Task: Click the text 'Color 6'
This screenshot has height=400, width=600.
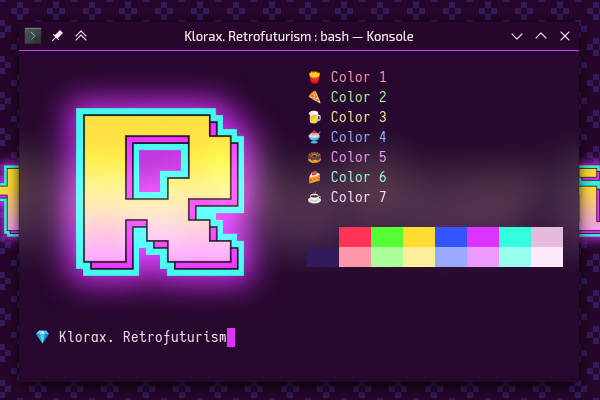Action: [359, 177]
